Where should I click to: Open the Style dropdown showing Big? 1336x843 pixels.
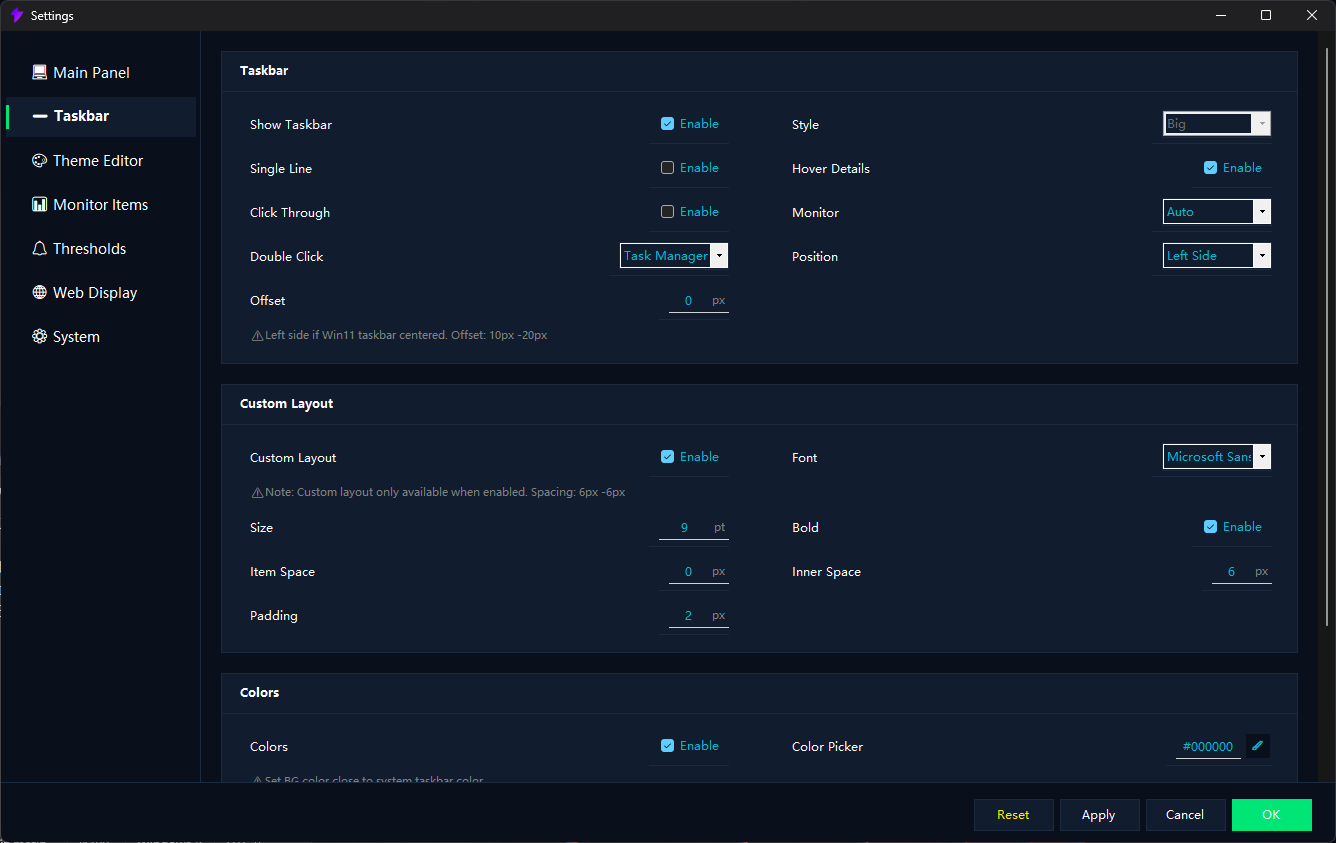[1217, 124]
